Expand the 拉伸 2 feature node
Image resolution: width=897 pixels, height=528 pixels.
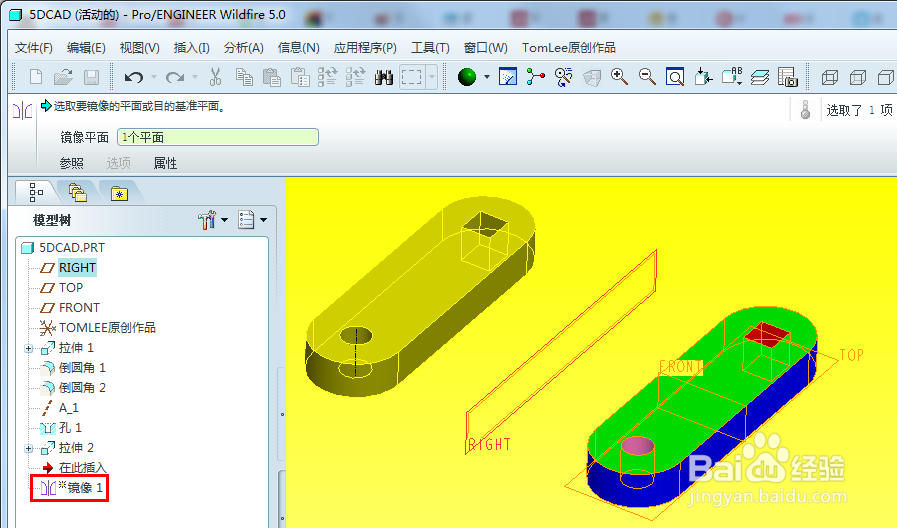[29, 448]
